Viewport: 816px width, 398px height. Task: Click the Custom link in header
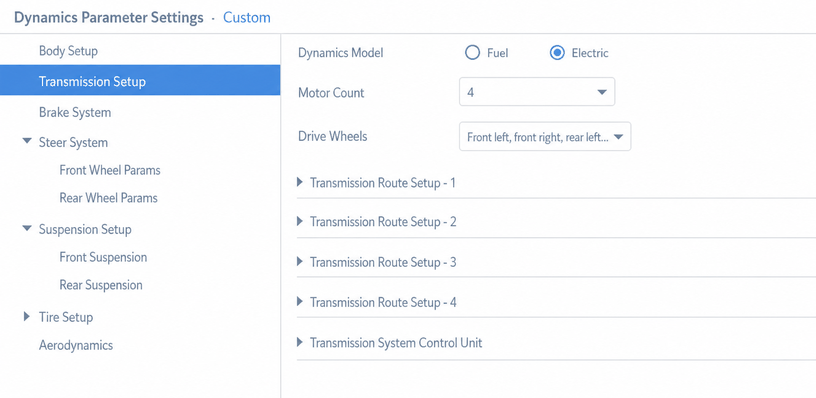(247, 18)
